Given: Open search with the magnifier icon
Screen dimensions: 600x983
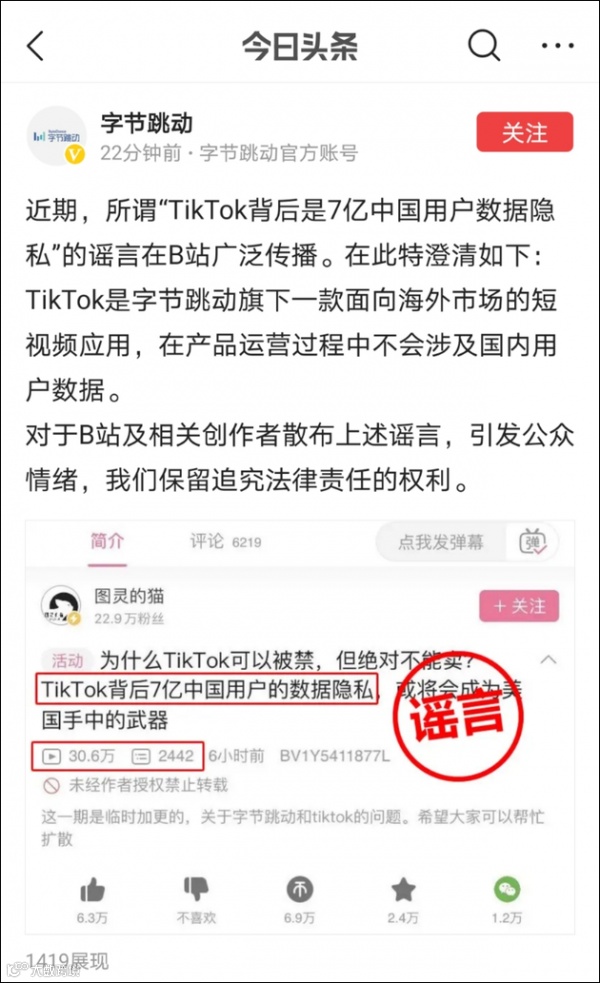Looking at the screenshot, I should click(485, 45).
